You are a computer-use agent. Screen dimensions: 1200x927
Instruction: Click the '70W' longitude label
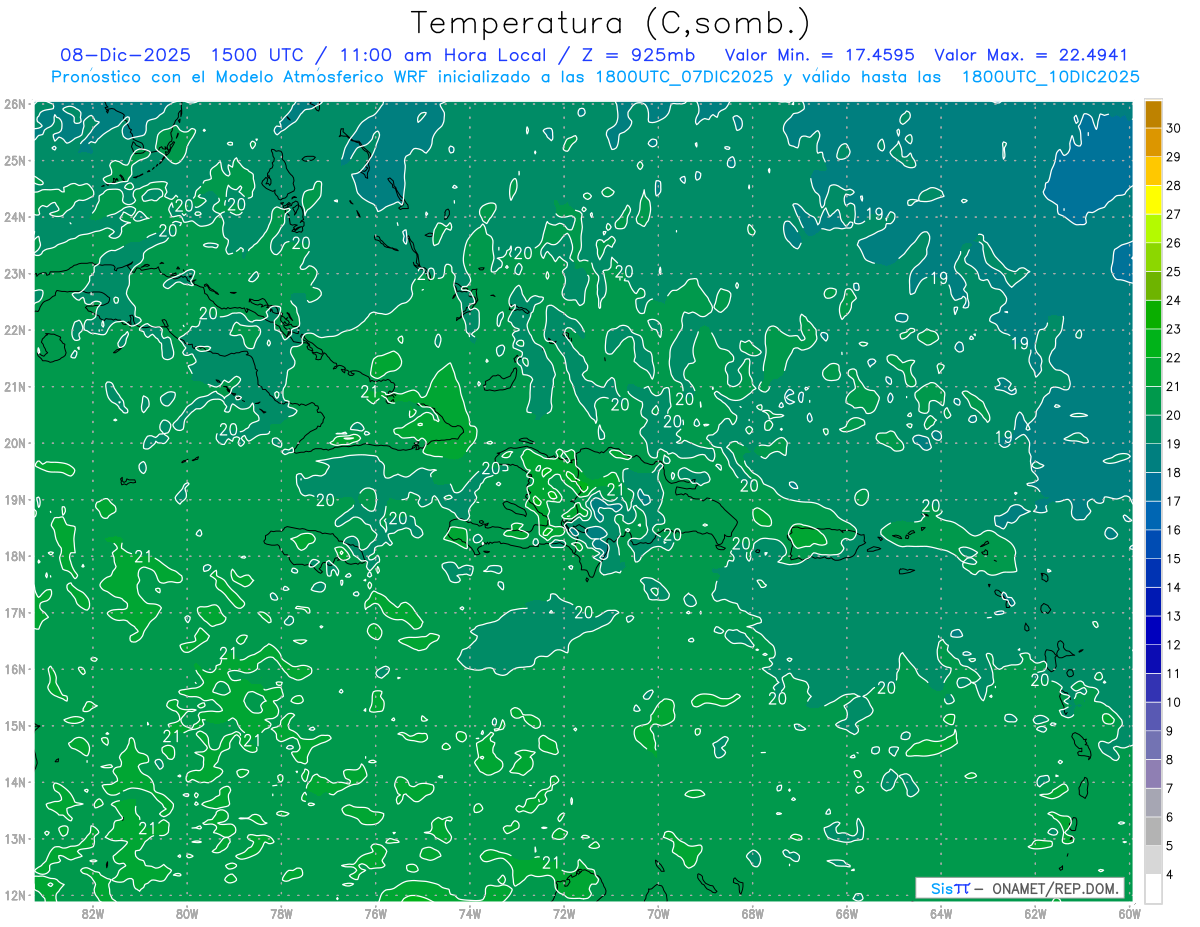coord(658,912)
